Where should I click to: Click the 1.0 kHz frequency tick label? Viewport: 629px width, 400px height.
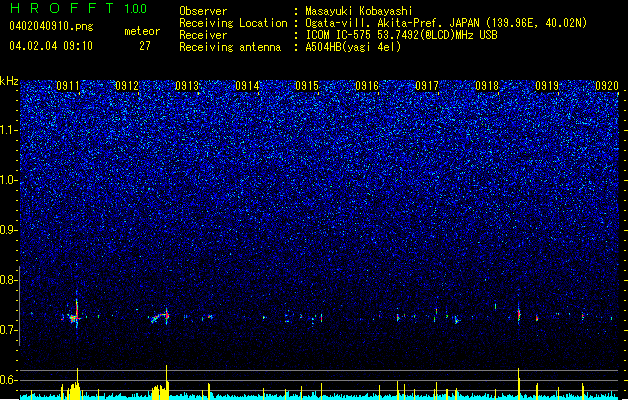(9, 180)
